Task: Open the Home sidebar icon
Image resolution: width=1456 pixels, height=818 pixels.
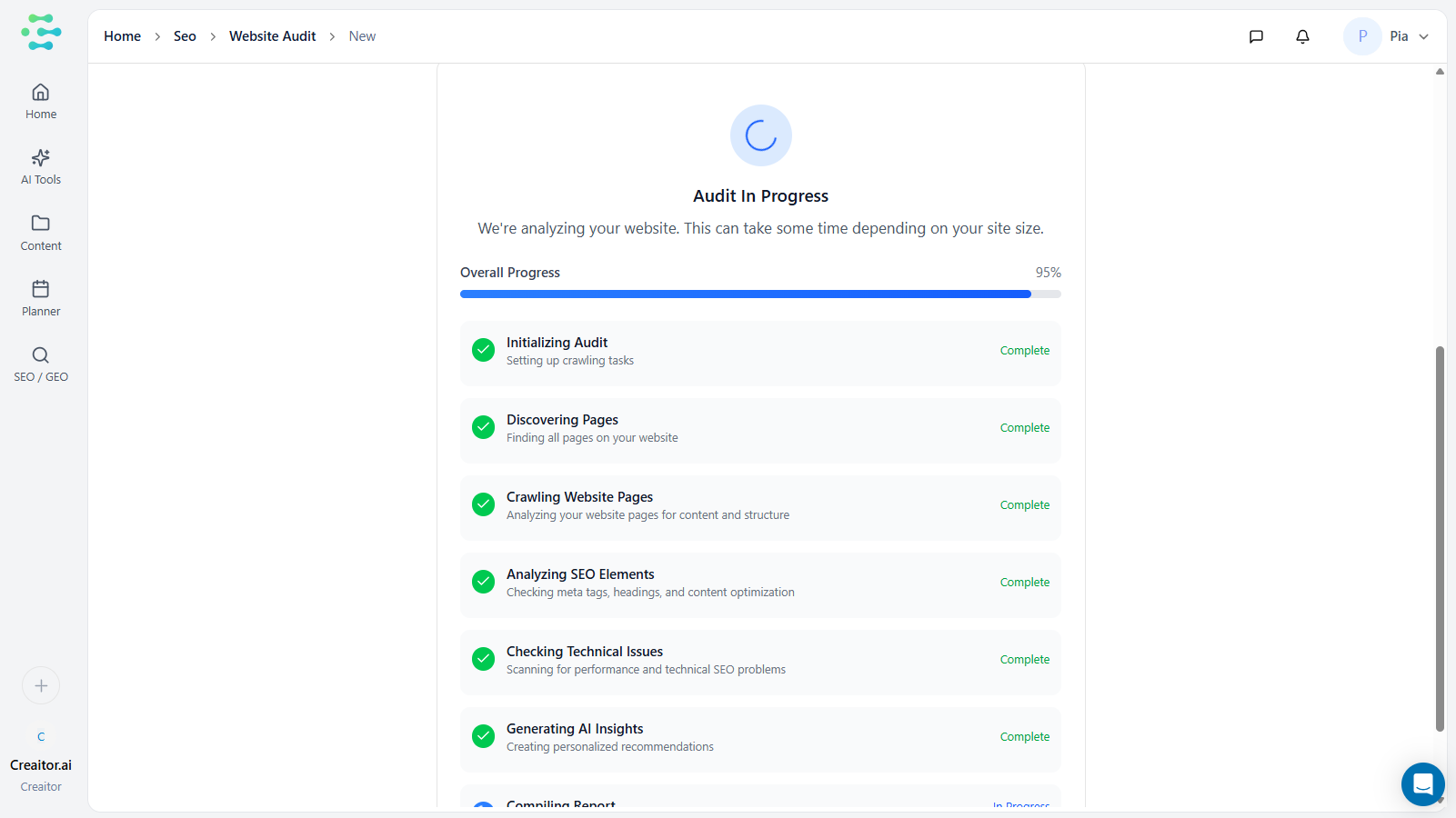Action: 41,101
